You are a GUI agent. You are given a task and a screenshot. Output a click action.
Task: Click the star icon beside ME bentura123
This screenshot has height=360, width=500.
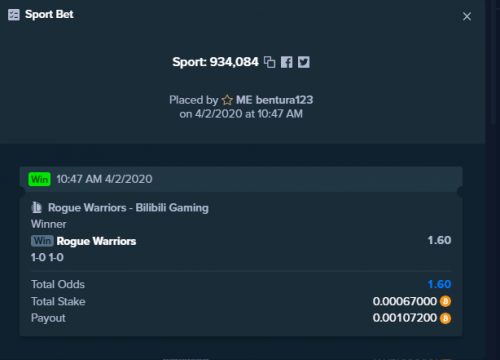[x=227, y=100]
